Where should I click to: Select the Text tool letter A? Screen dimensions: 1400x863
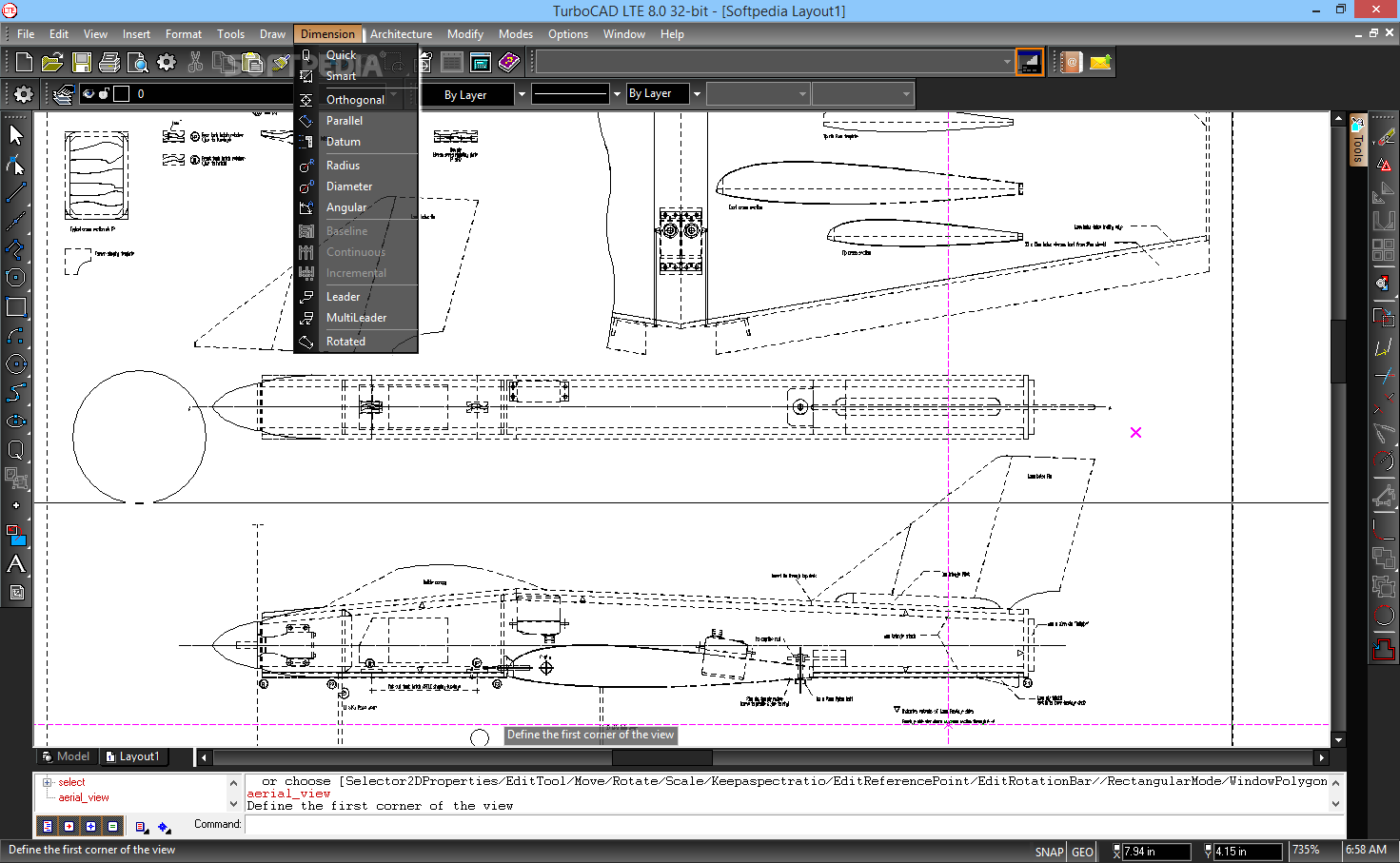pyautogui.click(x=16, y=563)
